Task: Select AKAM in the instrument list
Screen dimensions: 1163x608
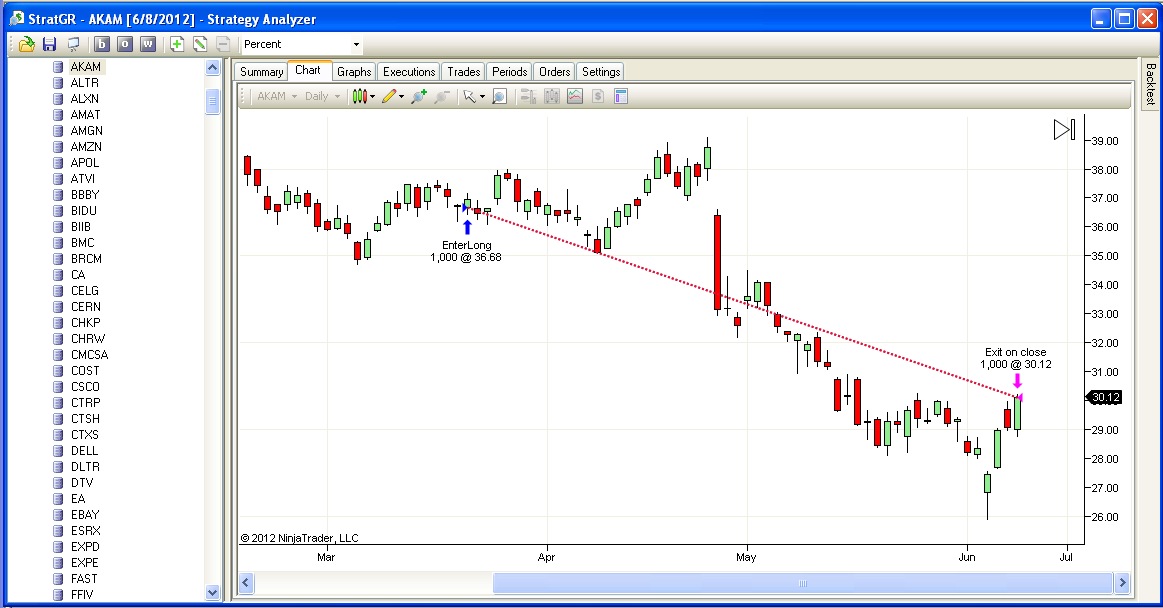Action: pos(86,67)
